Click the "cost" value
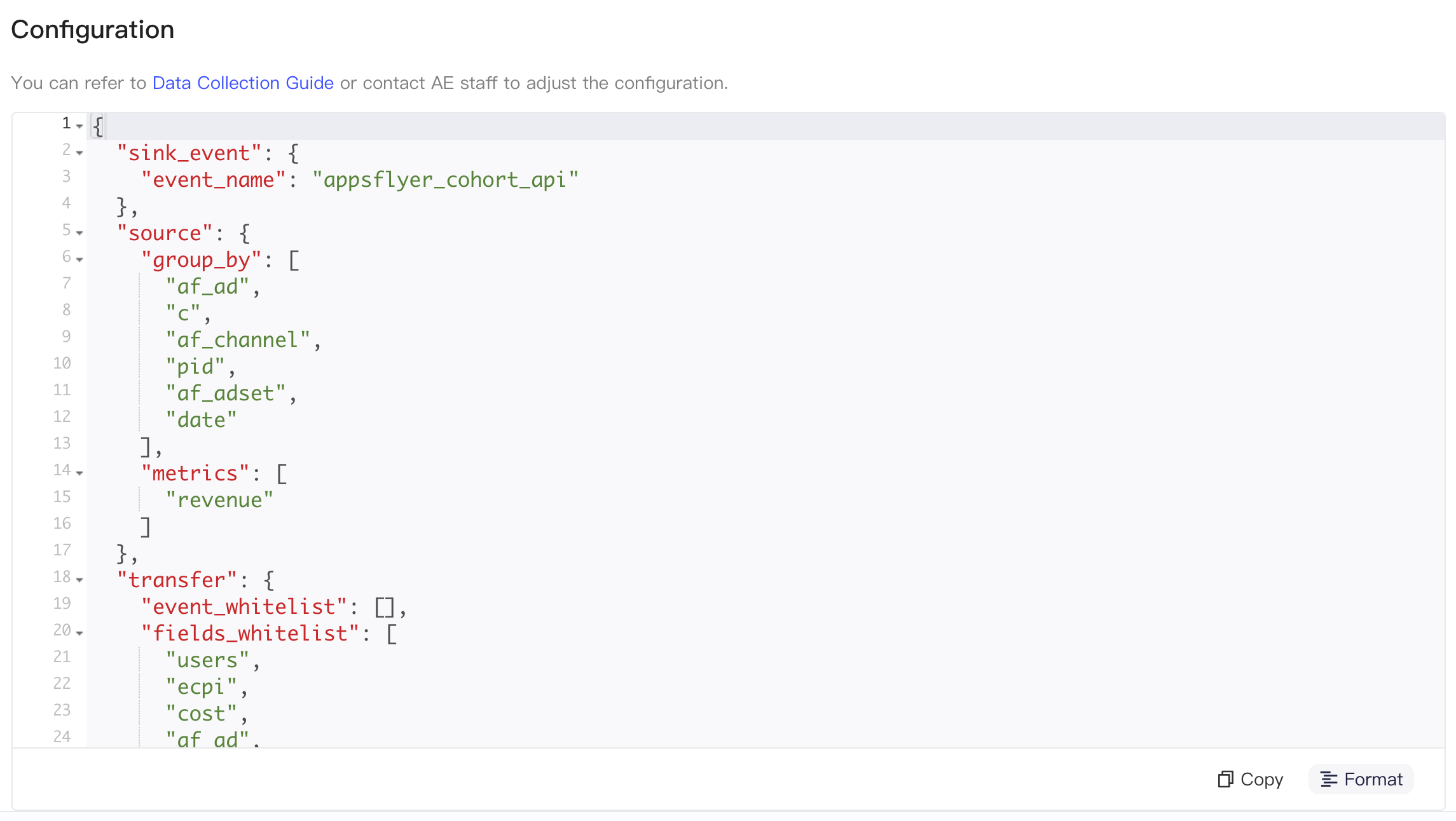The image size is (1456, 821). pyautogui.click(x=201, y=714)
